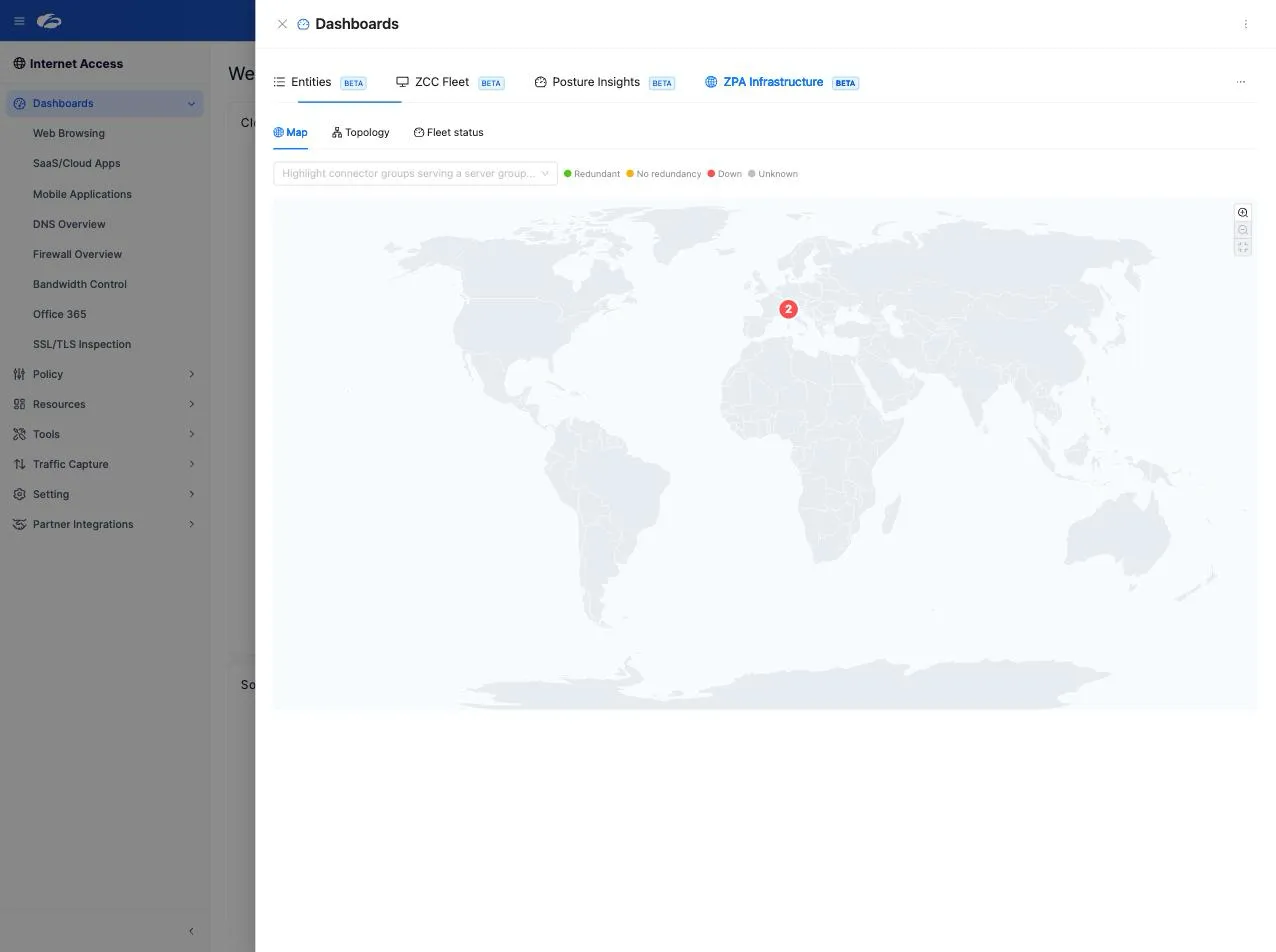Expand the Resources menu chevron
The width and height of the screenshot is (1276, 952).
pyautogui.click(x=191, y=404)
